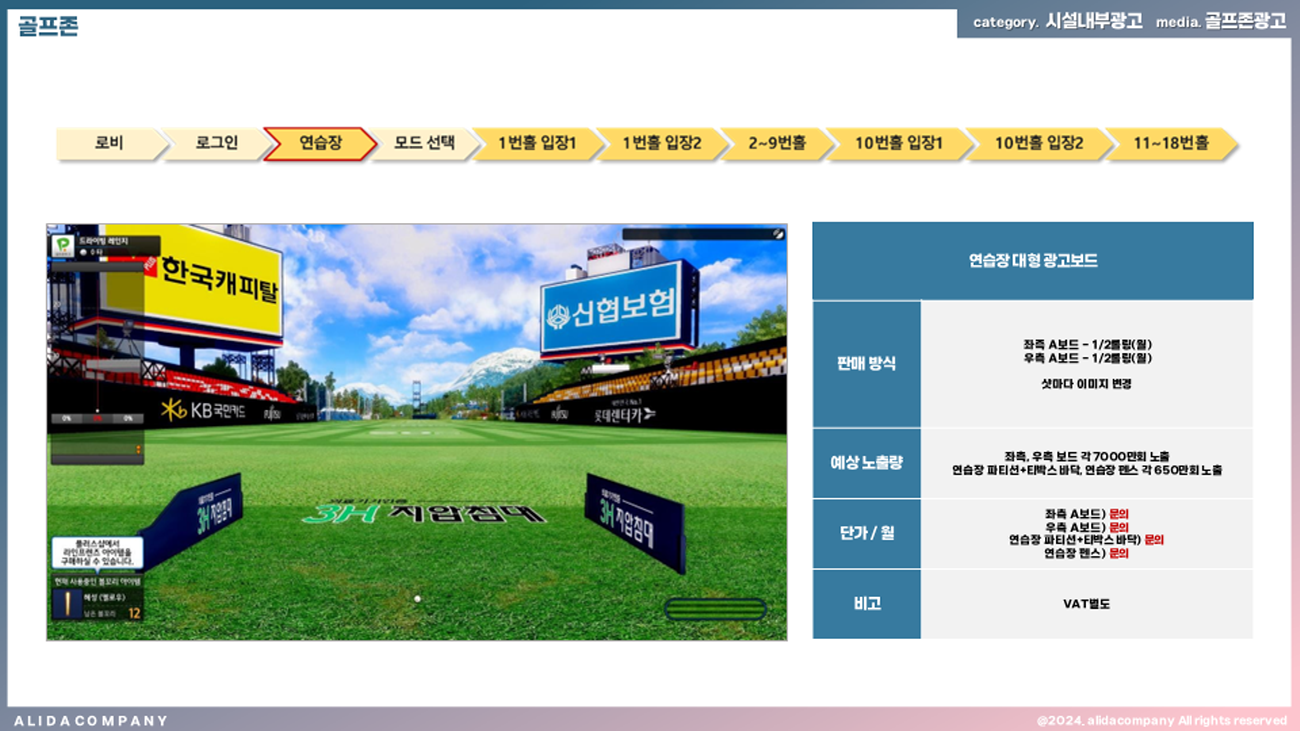
Task: Select the 로비 step
Action: pos(109,143)
